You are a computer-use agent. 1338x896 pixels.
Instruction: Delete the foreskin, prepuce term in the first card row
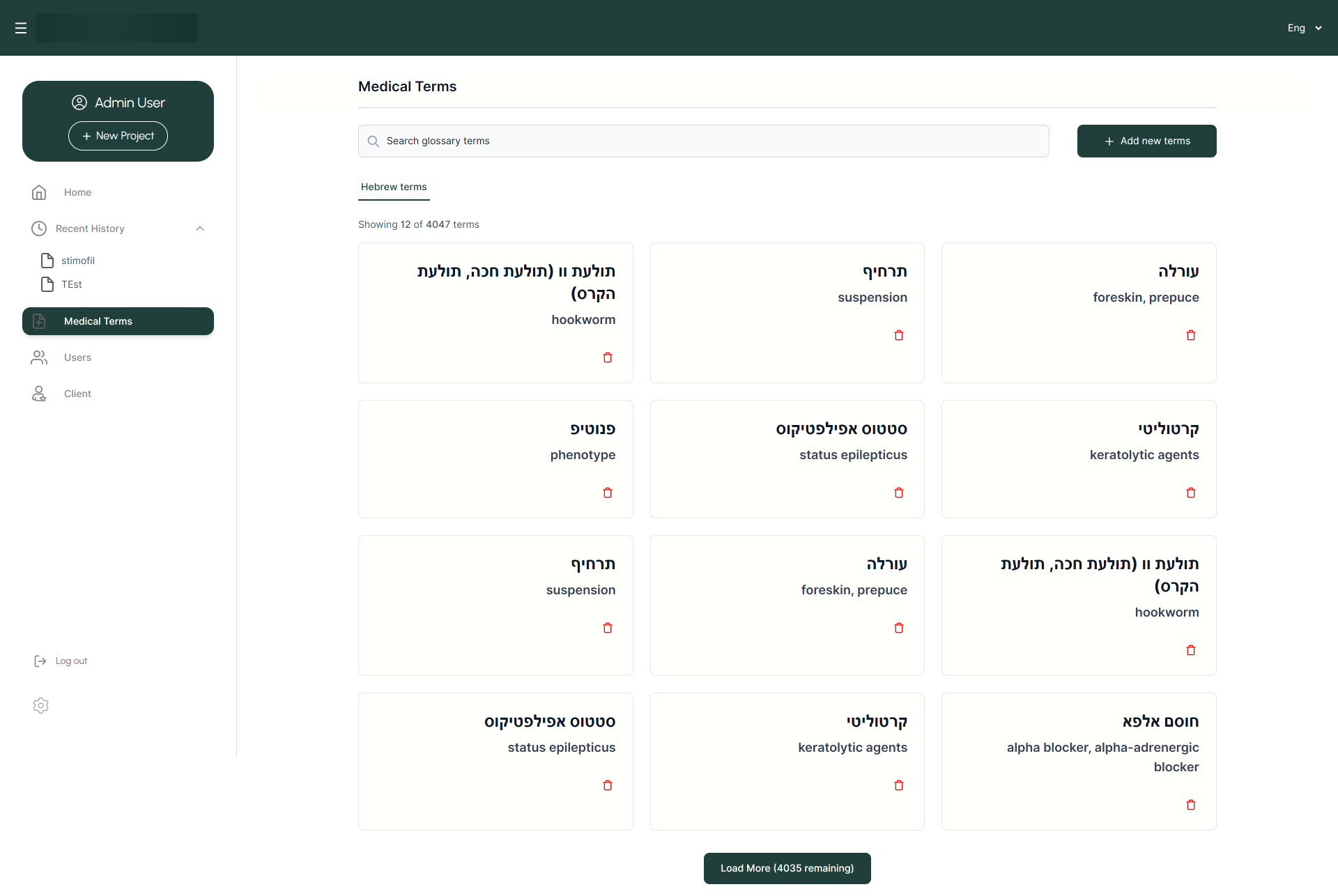point(1191,335)
